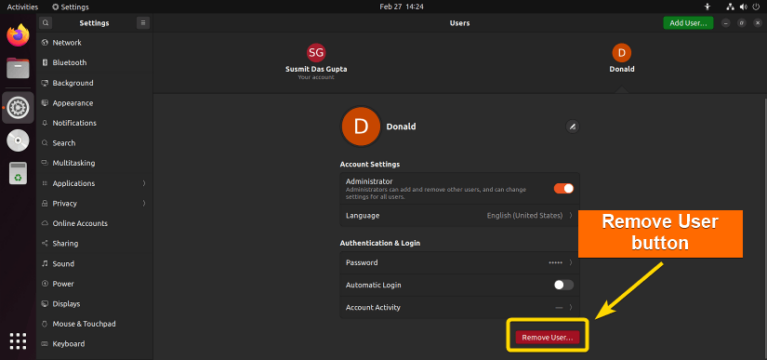Open the clock Feb 27 14:24
767x360 pixels.
point(401,7)
